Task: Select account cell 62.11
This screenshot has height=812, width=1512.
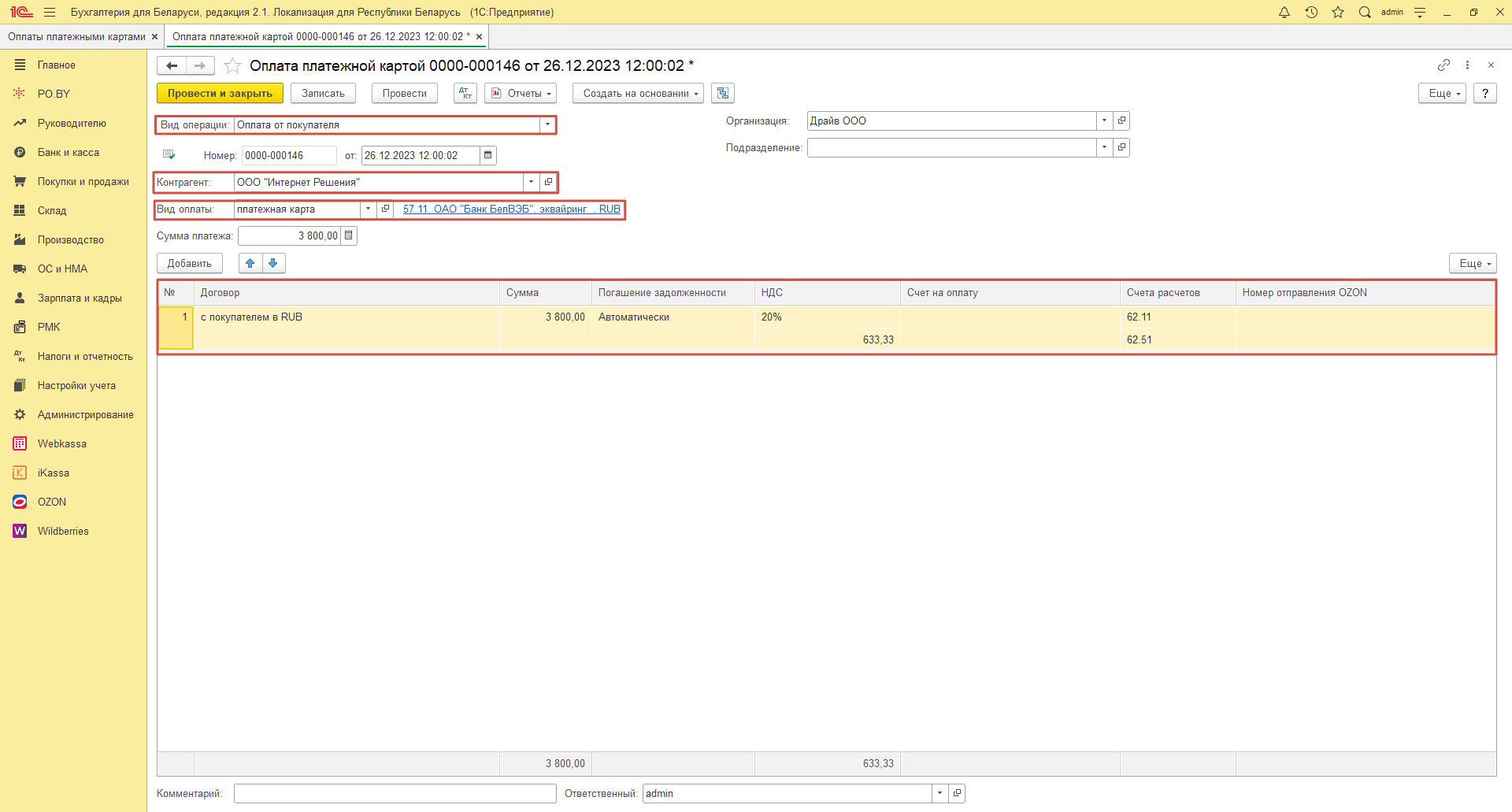Action: 1177,317
